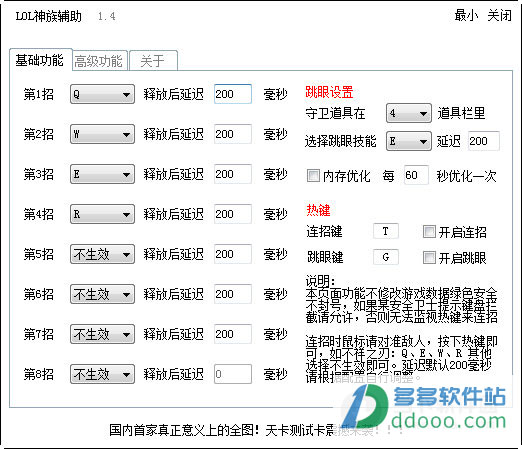Click the 跳眼 延迟 input field
The image size is (522, 449).
point(484,141)
